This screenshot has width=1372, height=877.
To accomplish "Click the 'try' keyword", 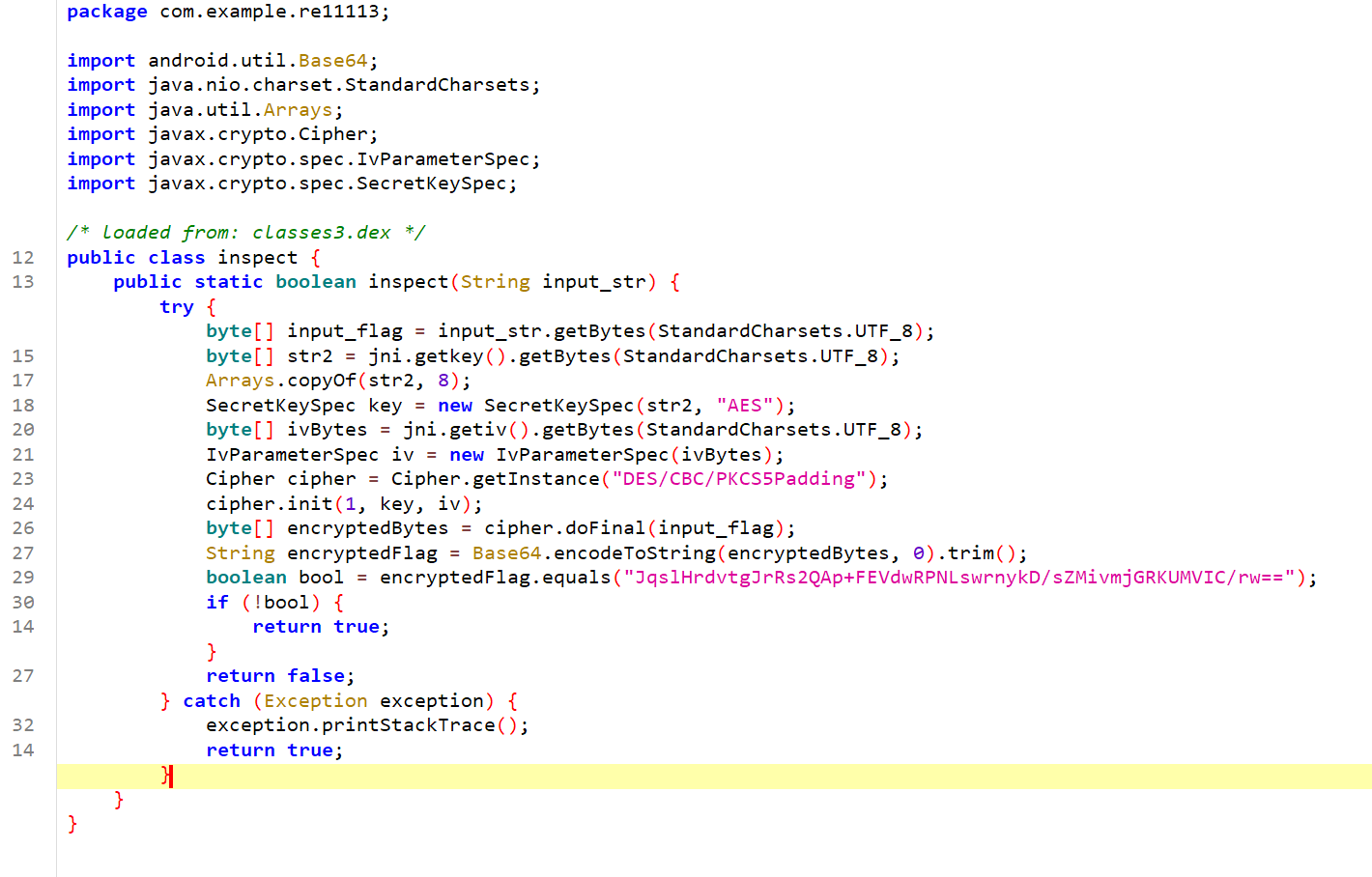I will (177, 307).
